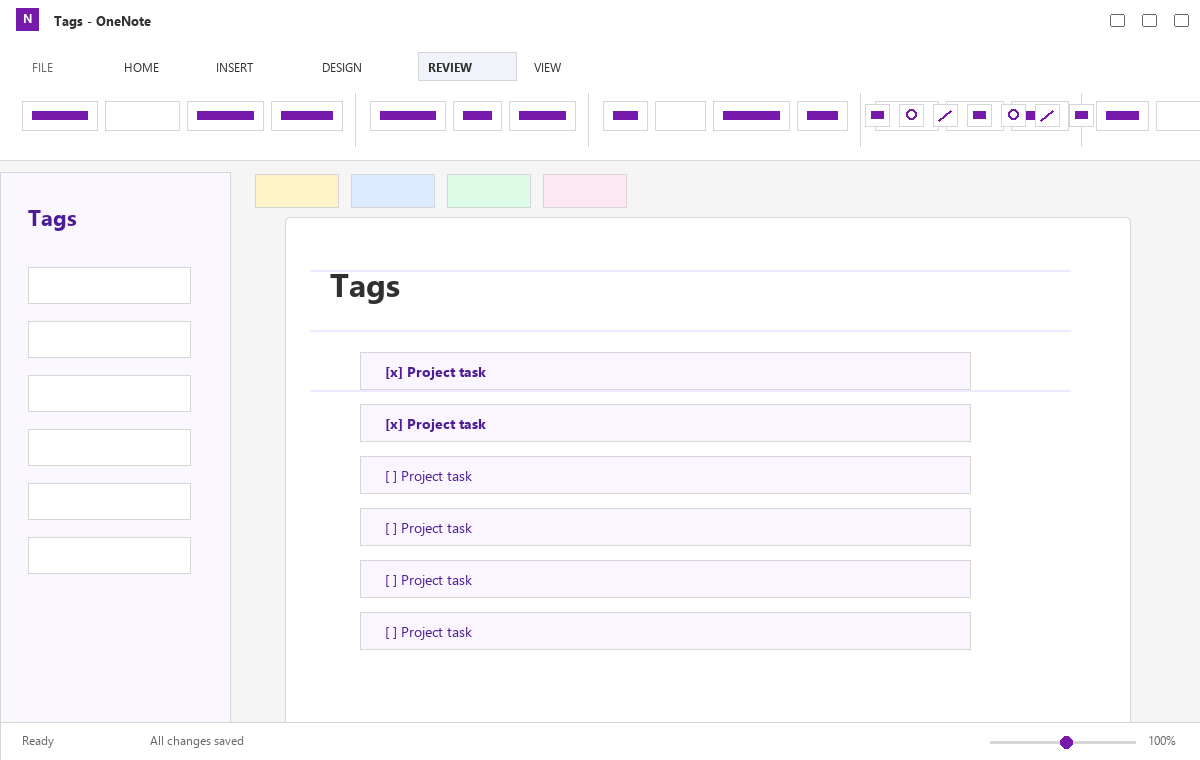Click the Tags heading in sidebar

[x=52, y=219]
